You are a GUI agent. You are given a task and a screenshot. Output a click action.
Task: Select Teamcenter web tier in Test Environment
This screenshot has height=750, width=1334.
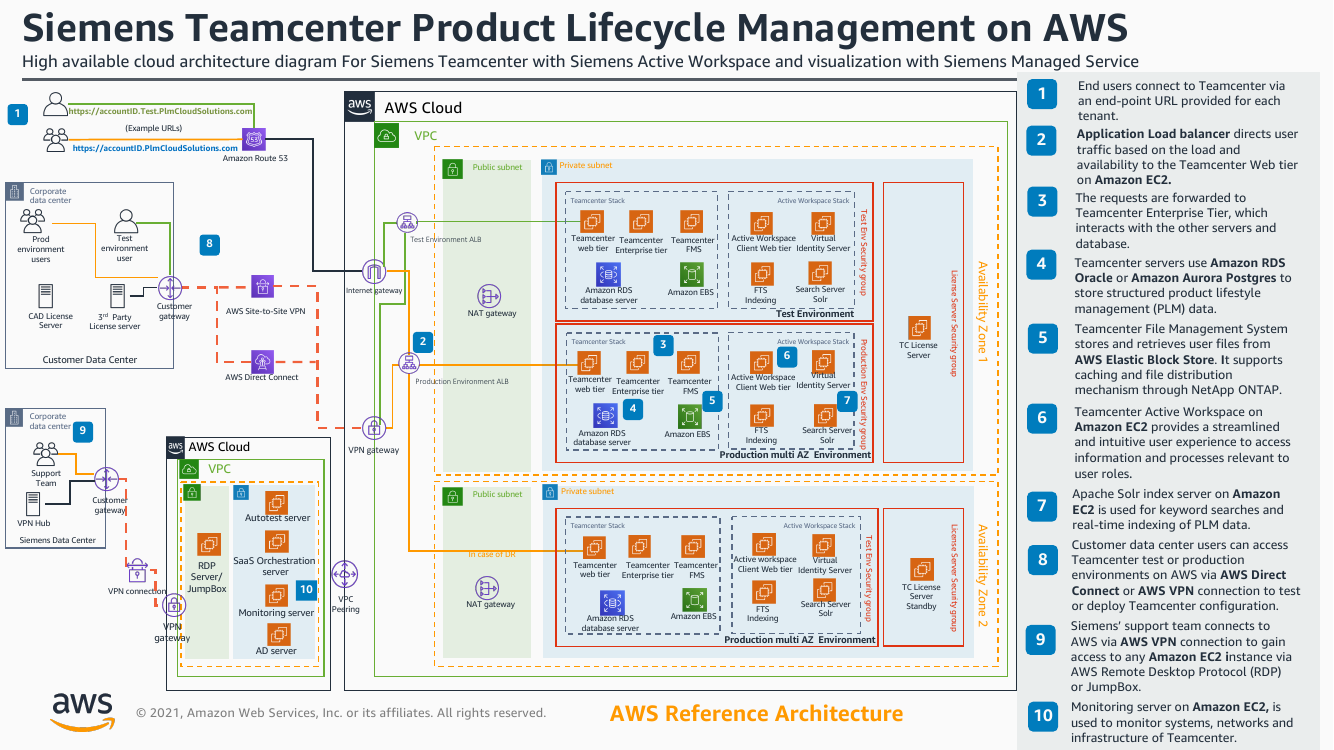coord(593,221)
